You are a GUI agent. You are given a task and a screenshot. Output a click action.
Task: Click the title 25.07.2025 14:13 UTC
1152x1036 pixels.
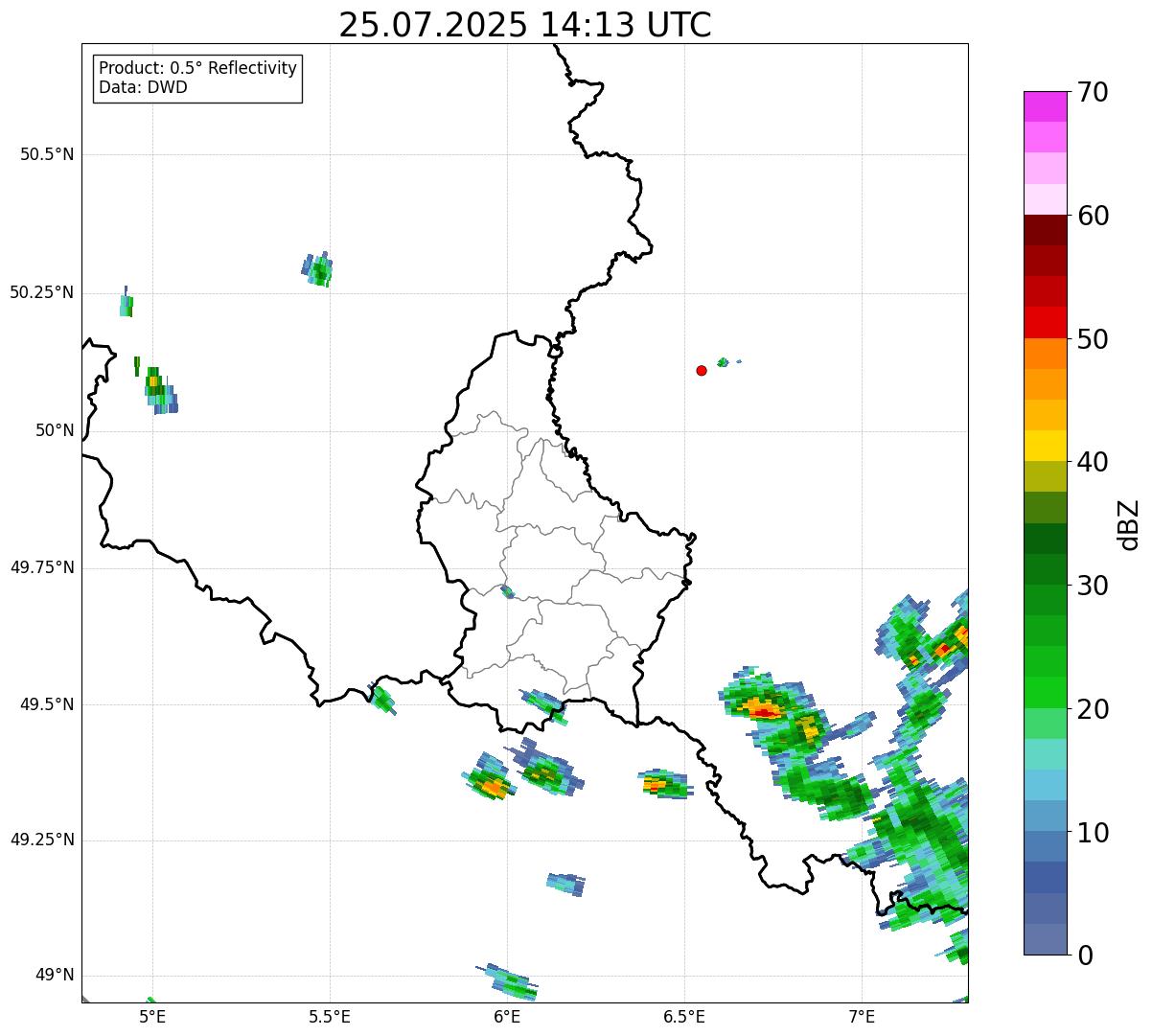pyautogui.click(x=525, y=25)
